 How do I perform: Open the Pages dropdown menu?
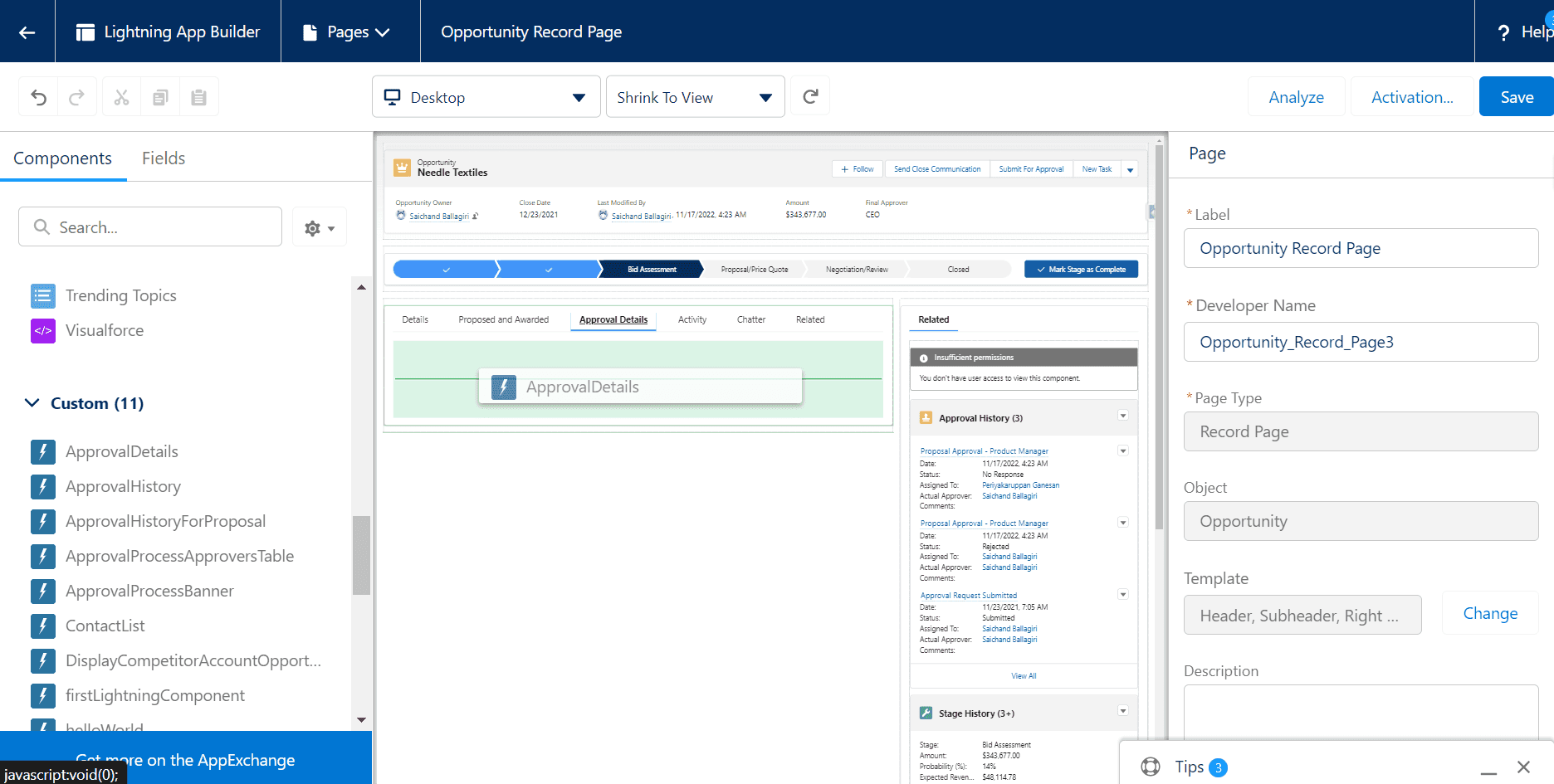(348, 32)
